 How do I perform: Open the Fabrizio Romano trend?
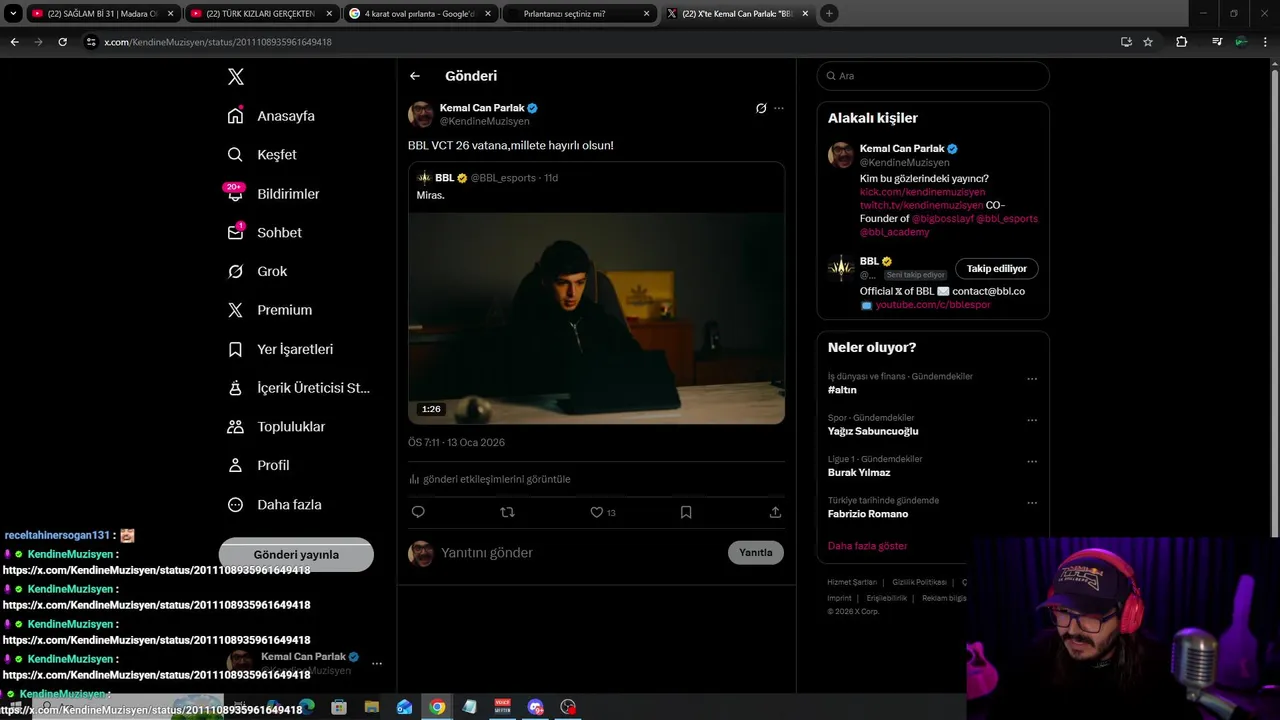click(868, 514)
